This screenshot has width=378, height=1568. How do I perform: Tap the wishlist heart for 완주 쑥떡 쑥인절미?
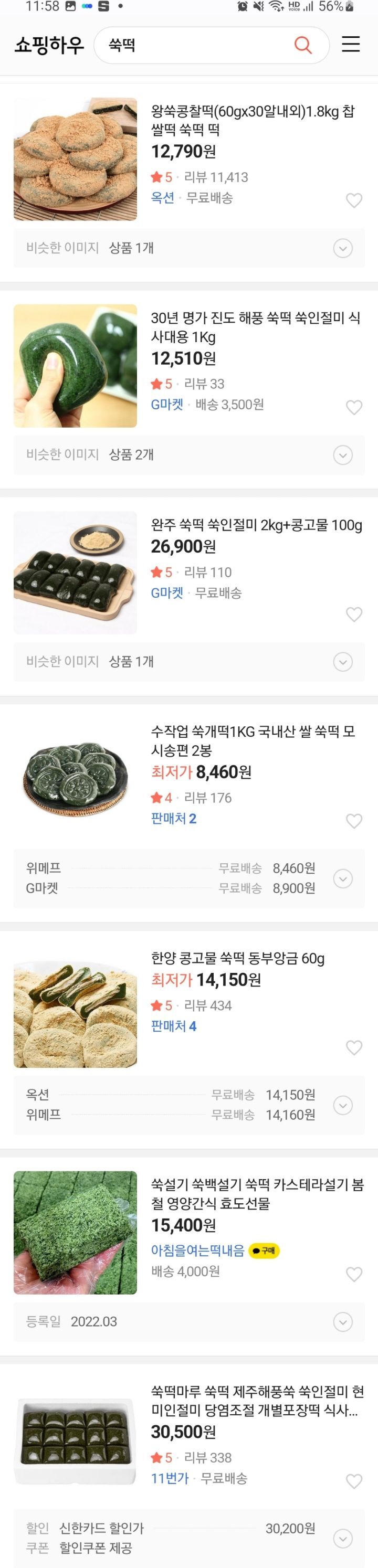[354, 615]
